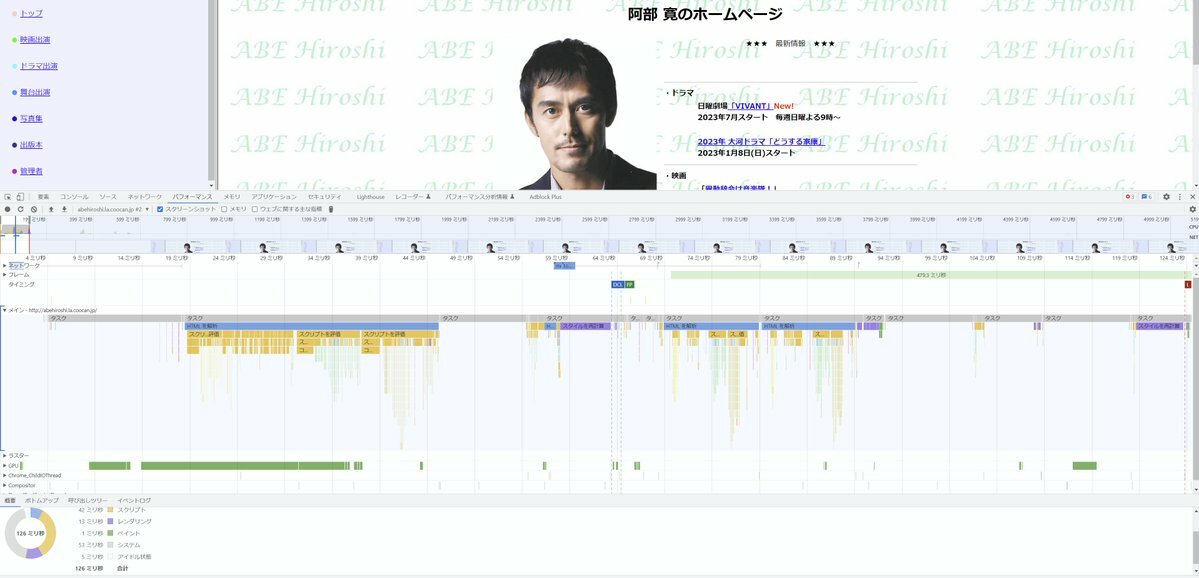Open the 「VIVANT」 drama link
1199x578 pixels.
tap(750, 106)
